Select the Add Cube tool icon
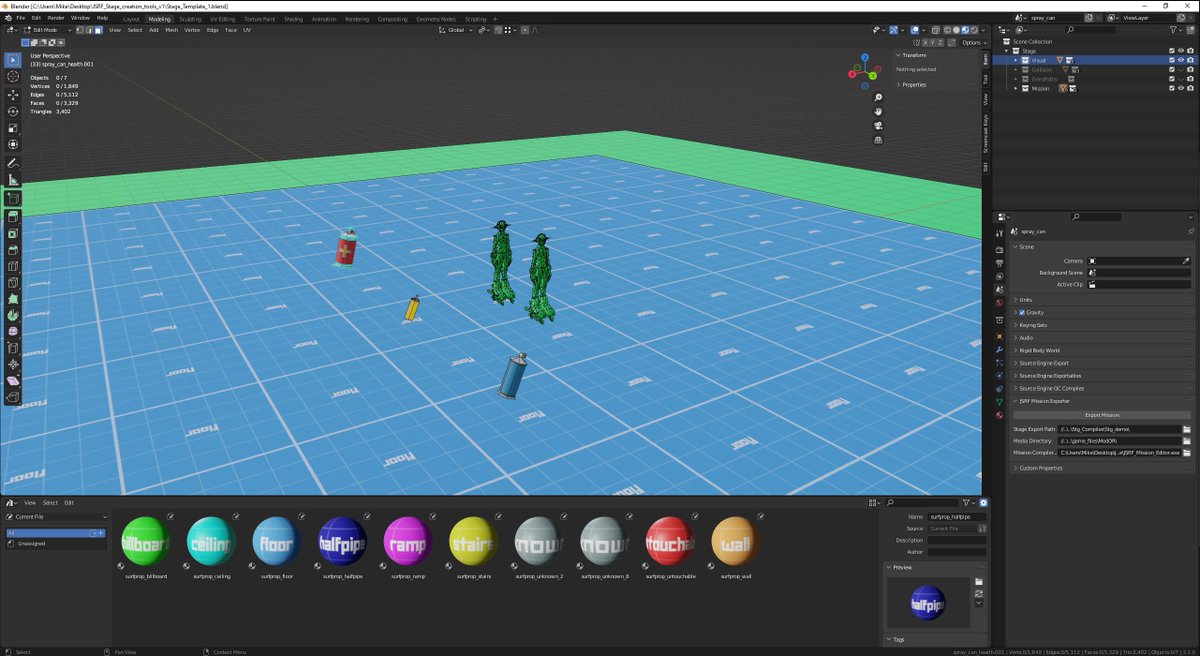Image resolution: width=1200 pixels, height=656 pixels. click(13, 198)
